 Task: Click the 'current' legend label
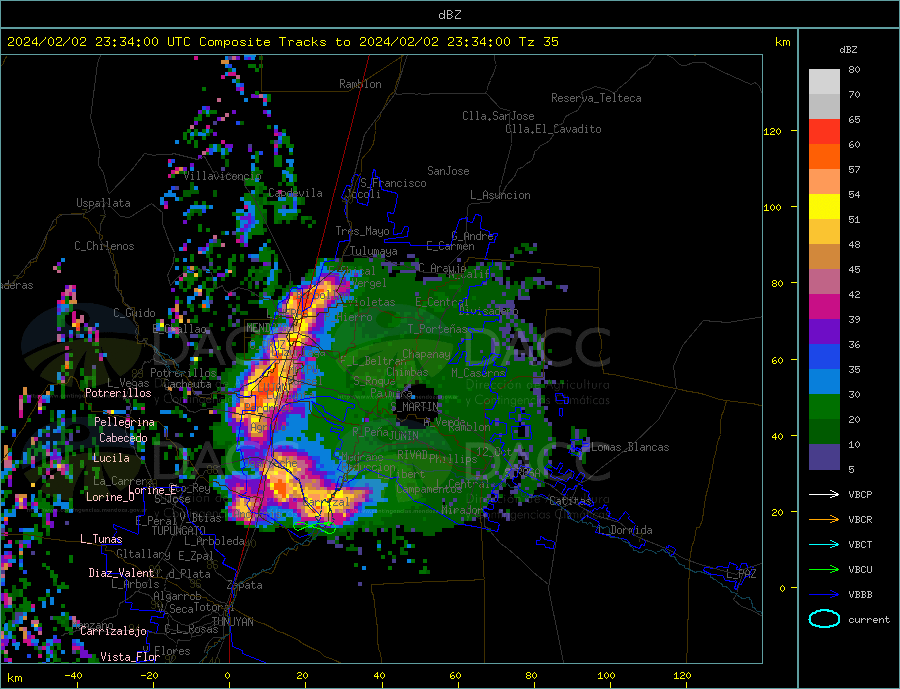tap(868, 620)
